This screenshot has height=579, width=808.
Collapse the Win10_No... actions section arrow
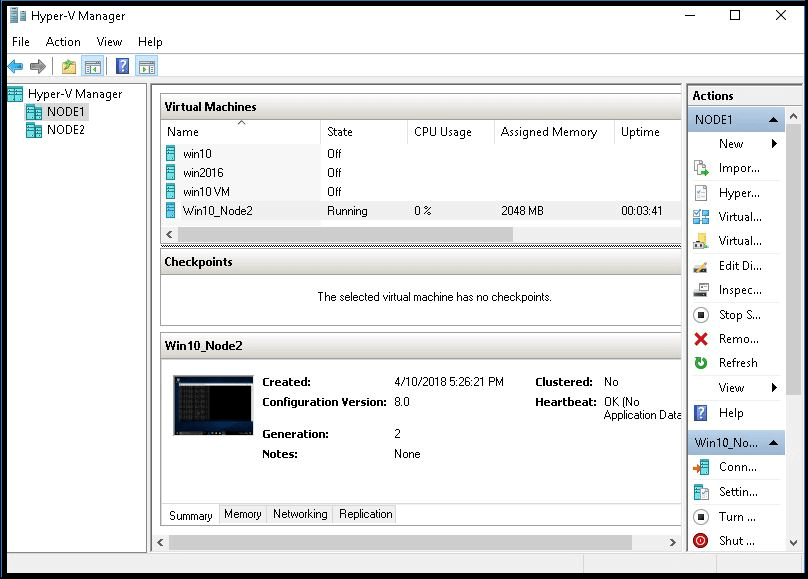tap(773, 443)
